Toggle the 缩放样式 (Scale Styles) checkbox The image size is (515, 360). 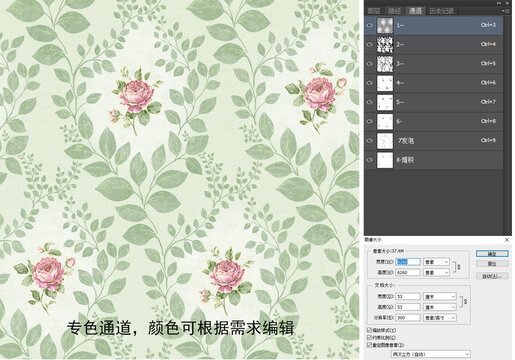point(369,330)
